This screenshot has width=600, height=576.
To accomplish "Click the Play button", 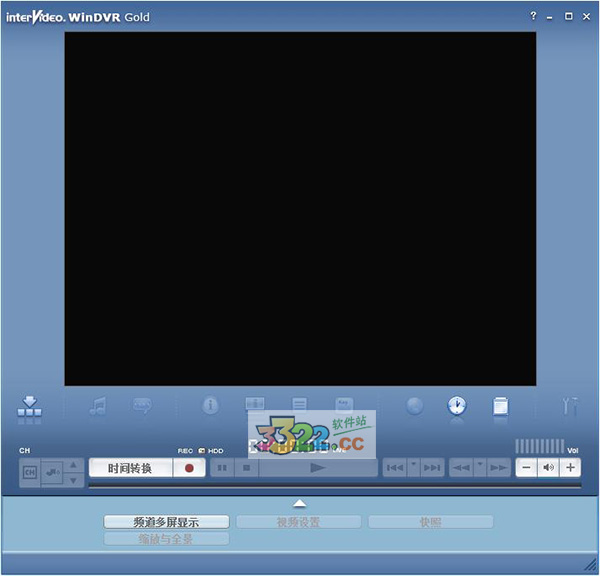I will pos(318,468).
